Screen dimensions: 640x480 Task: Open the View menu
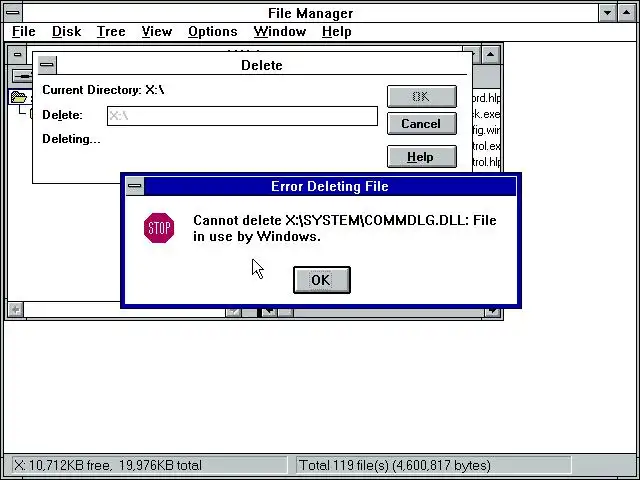pyautogui.click(x=157, y=31)
